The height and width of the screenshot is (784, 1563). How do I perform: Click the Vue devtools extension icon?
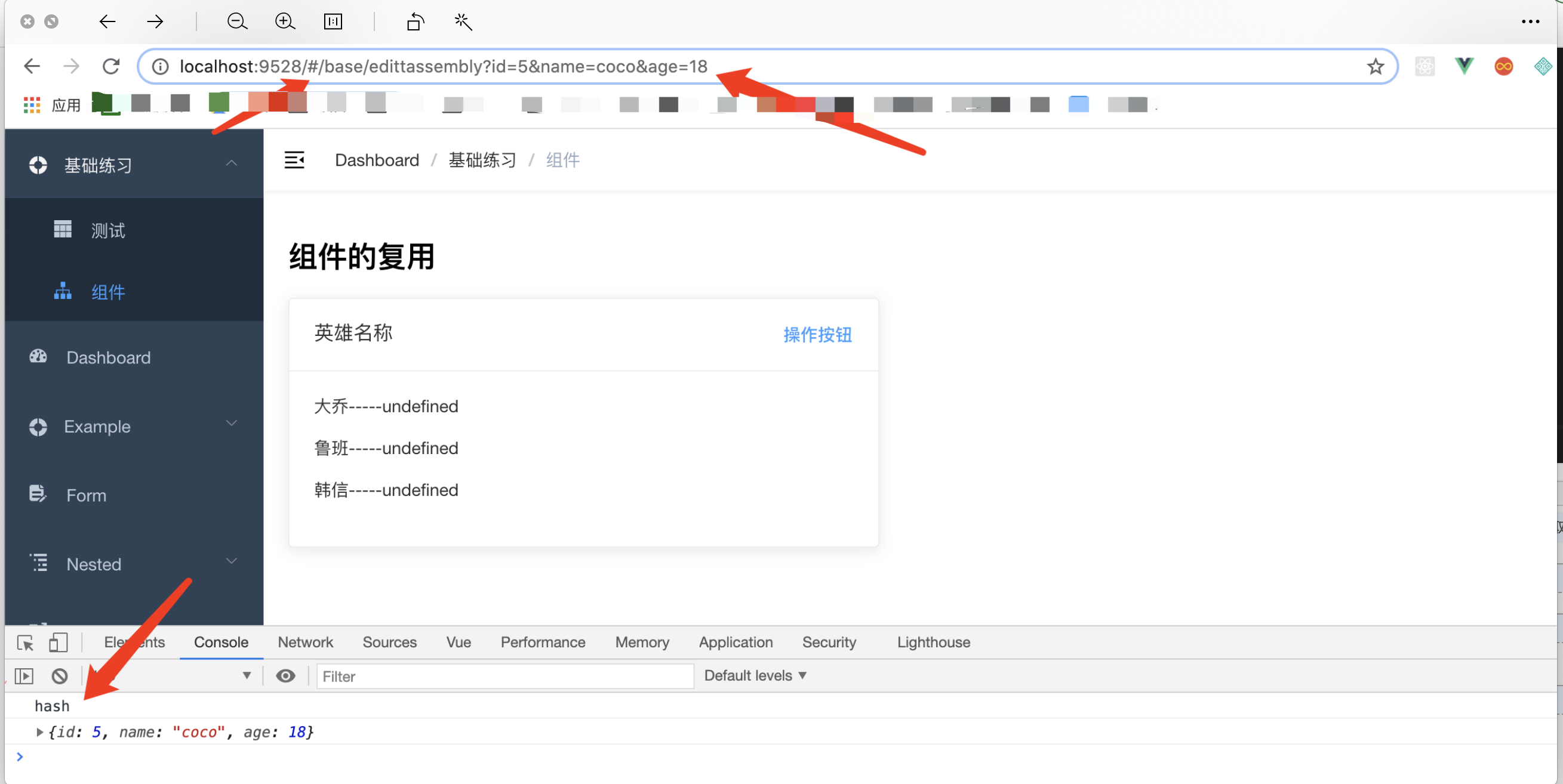click(1463, 66)
